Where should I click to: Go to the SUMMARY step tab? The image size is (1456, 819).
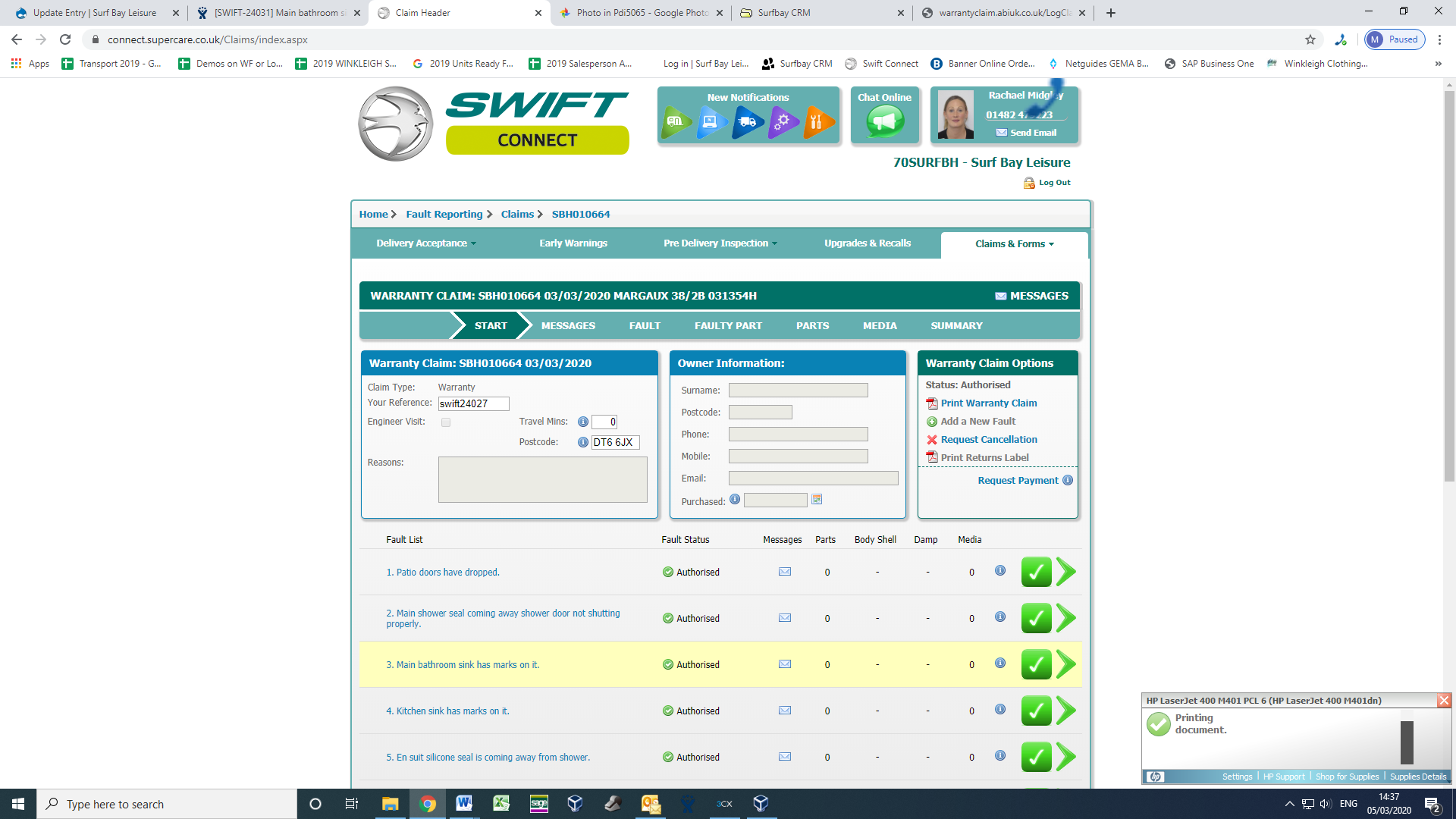(x=956, y=325)
